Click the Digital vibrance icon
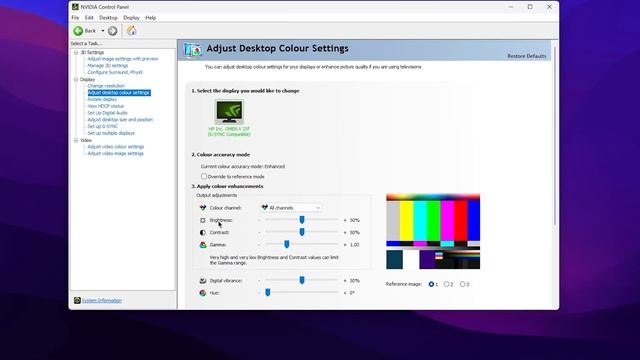This screenshot has height=360, width=640. click(x=203, y=280)
